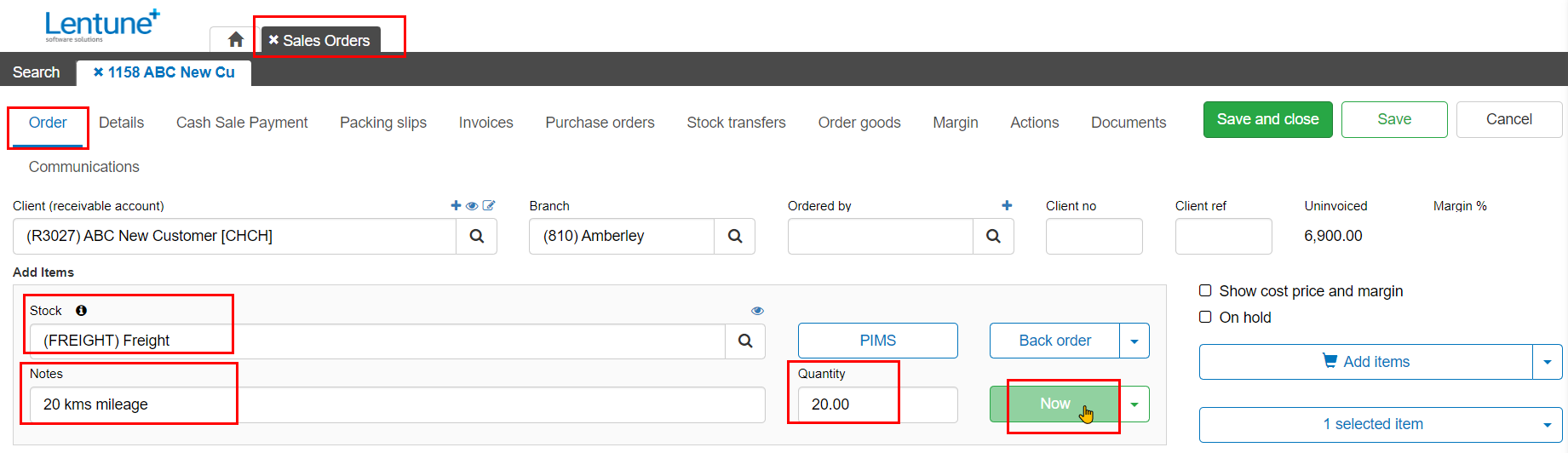Click the plus icon to add client
The height and width of the screenshot is (453, 1568).
pyautogui.click(x=456, y=205)
